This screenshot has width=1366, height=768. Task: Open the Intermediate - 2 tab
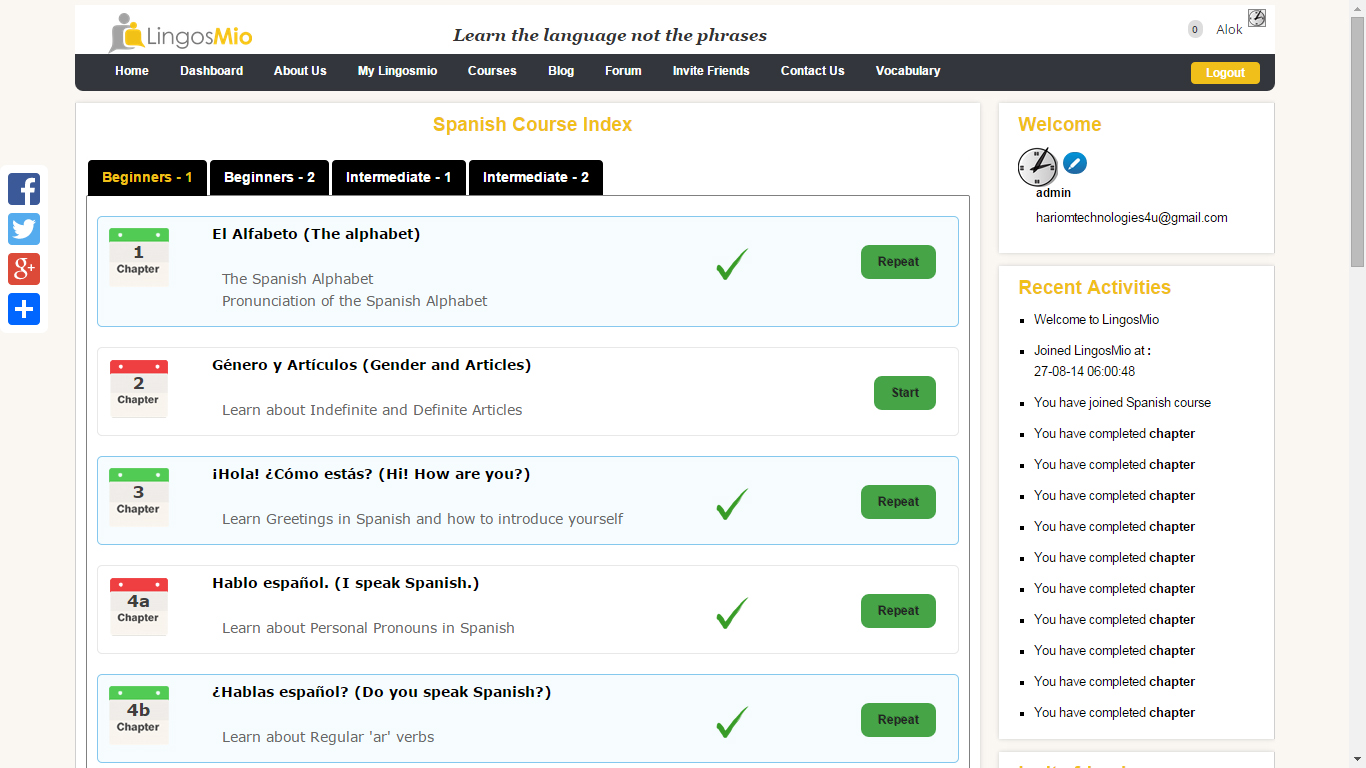[x=535, y=177]
